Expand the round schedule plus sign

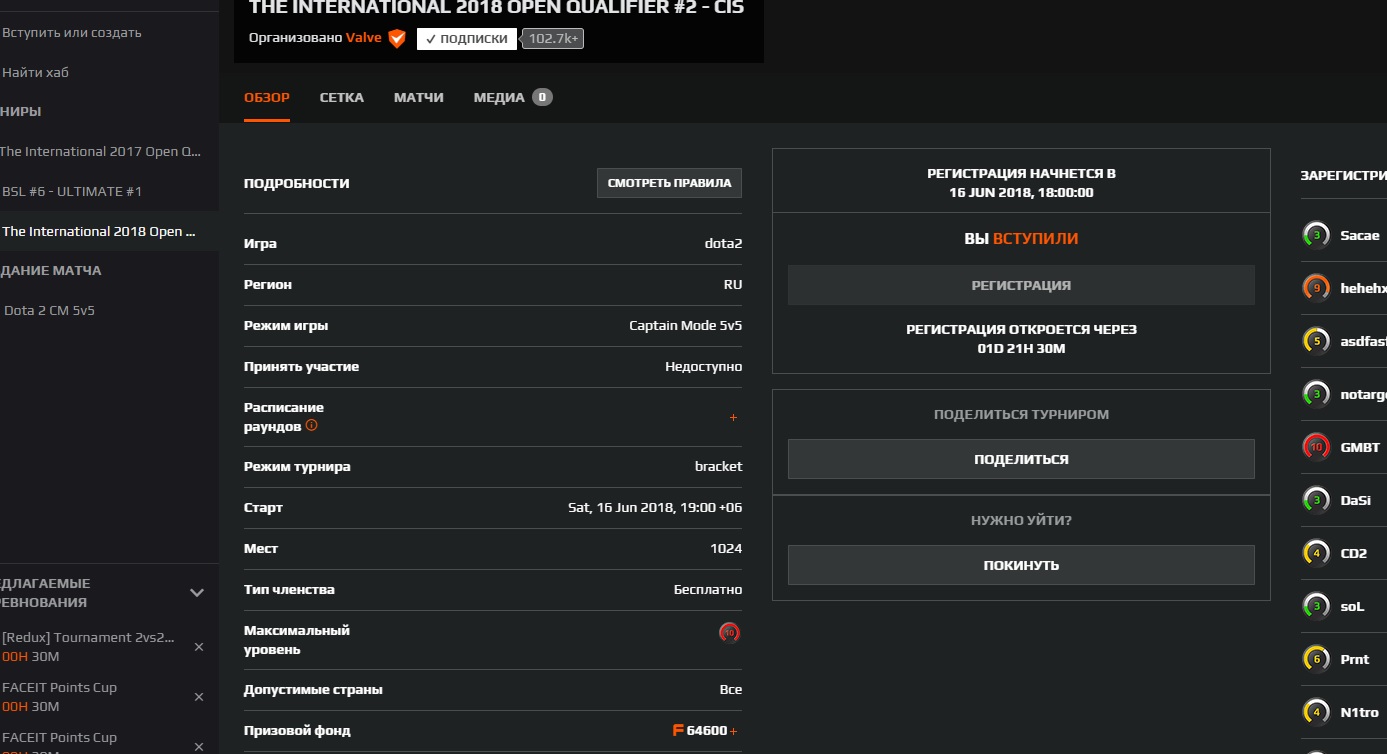coord(733,417)
